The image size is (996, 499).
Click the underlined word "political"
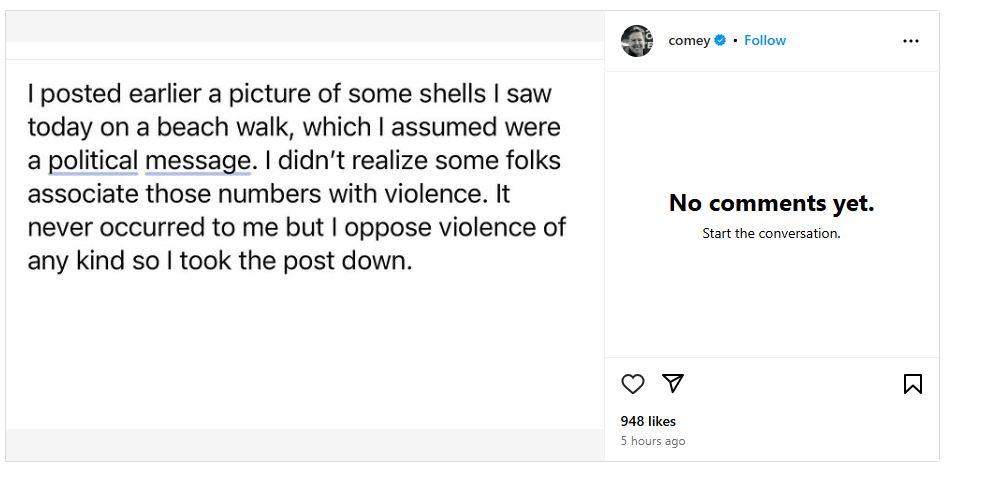pos(93,161)
